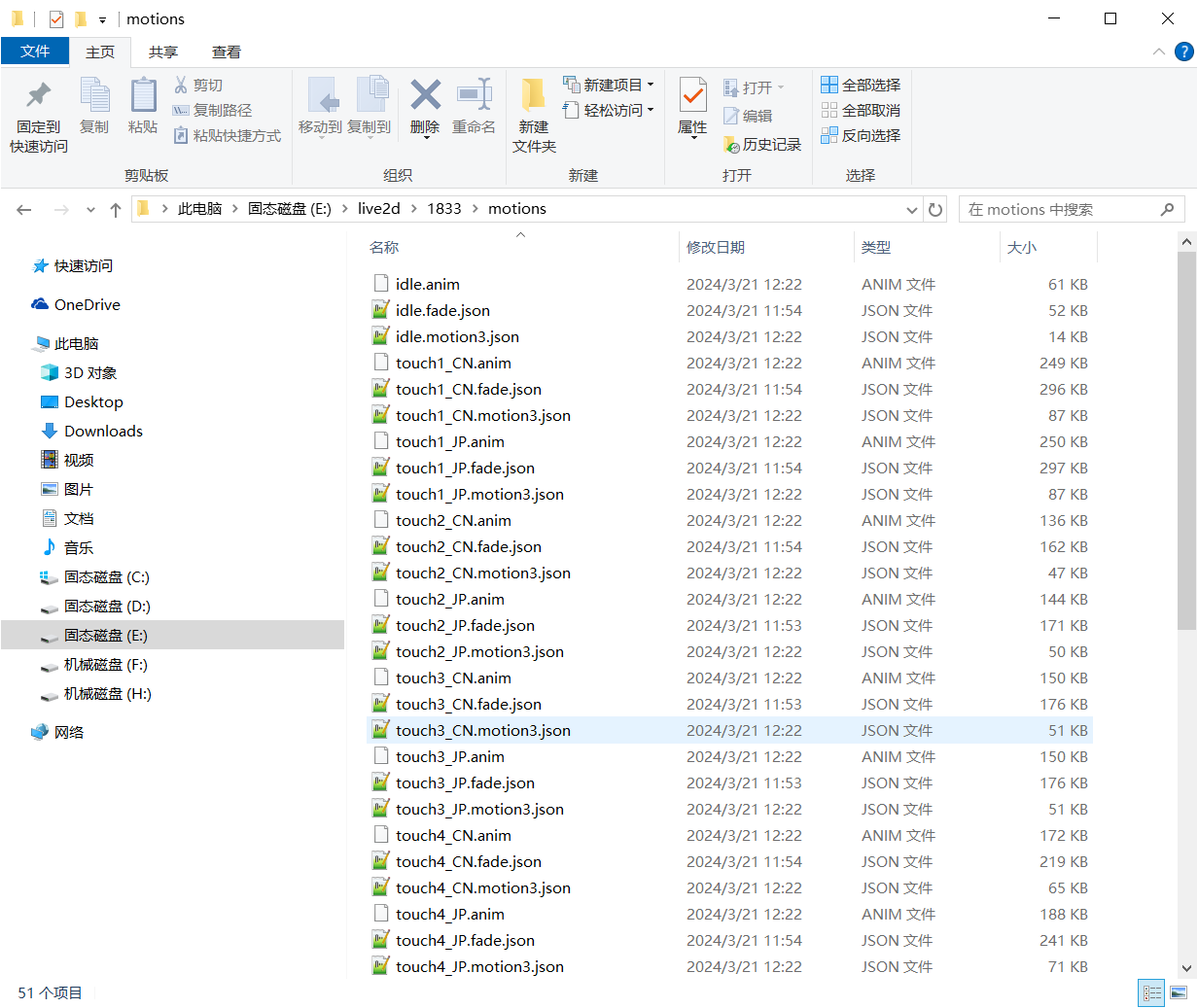Refresh the motions folder view

935,209
